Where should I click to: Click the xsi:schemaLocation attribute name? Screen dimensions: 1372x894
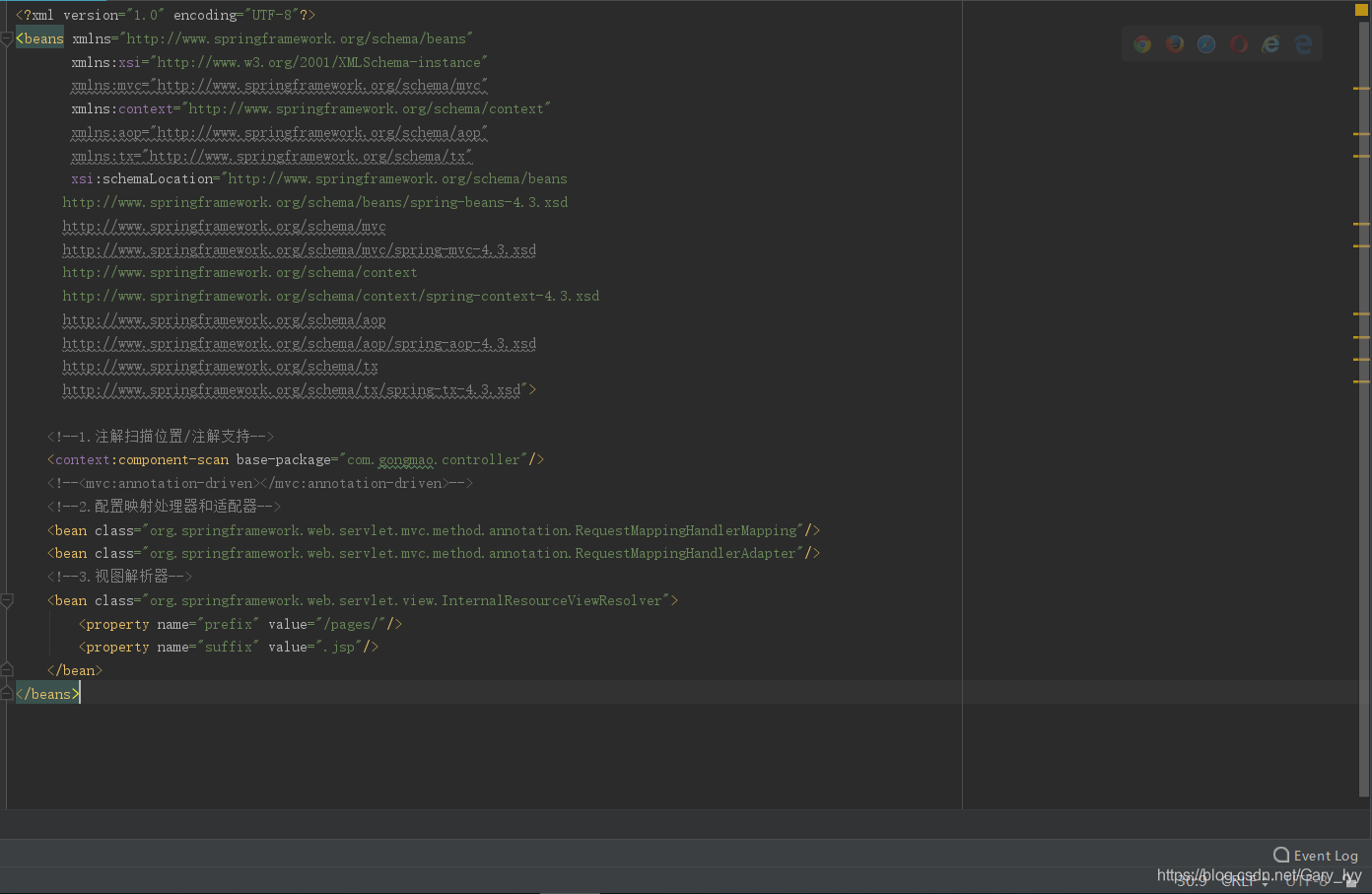point(142,178)
